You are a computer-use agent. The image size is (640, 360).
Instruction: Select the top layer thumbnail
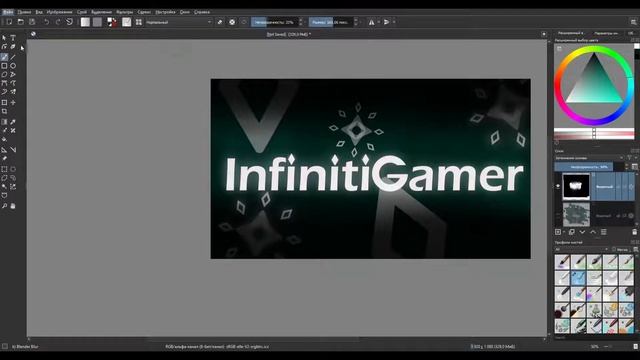coord(576,186)
